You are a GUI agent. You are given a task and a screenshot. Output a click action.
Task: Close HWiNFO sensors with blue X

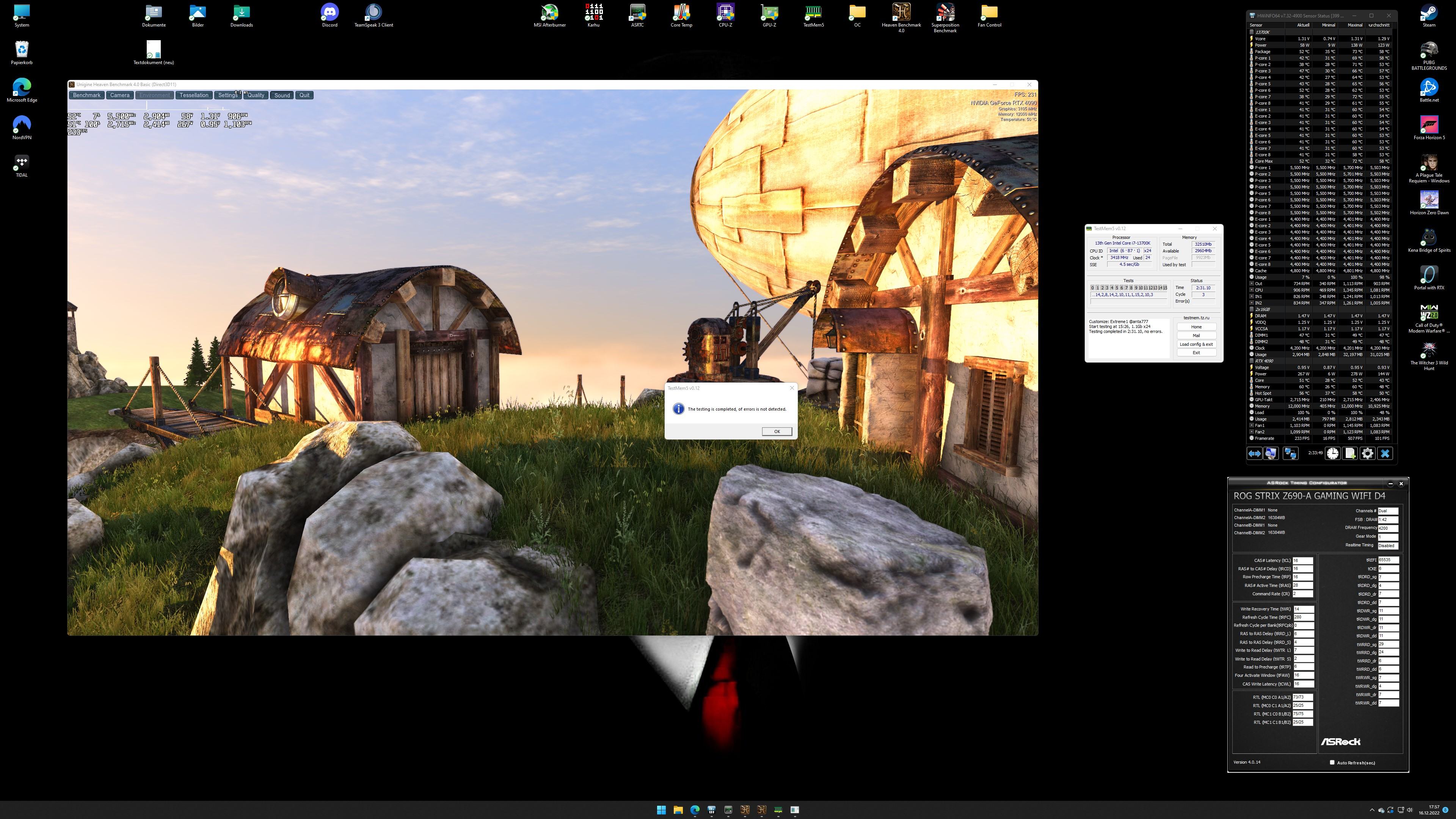point(1385,453)
